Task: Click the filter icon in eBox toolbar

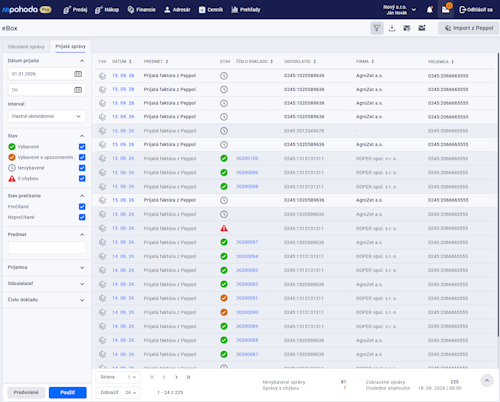Action: point(377,28)
